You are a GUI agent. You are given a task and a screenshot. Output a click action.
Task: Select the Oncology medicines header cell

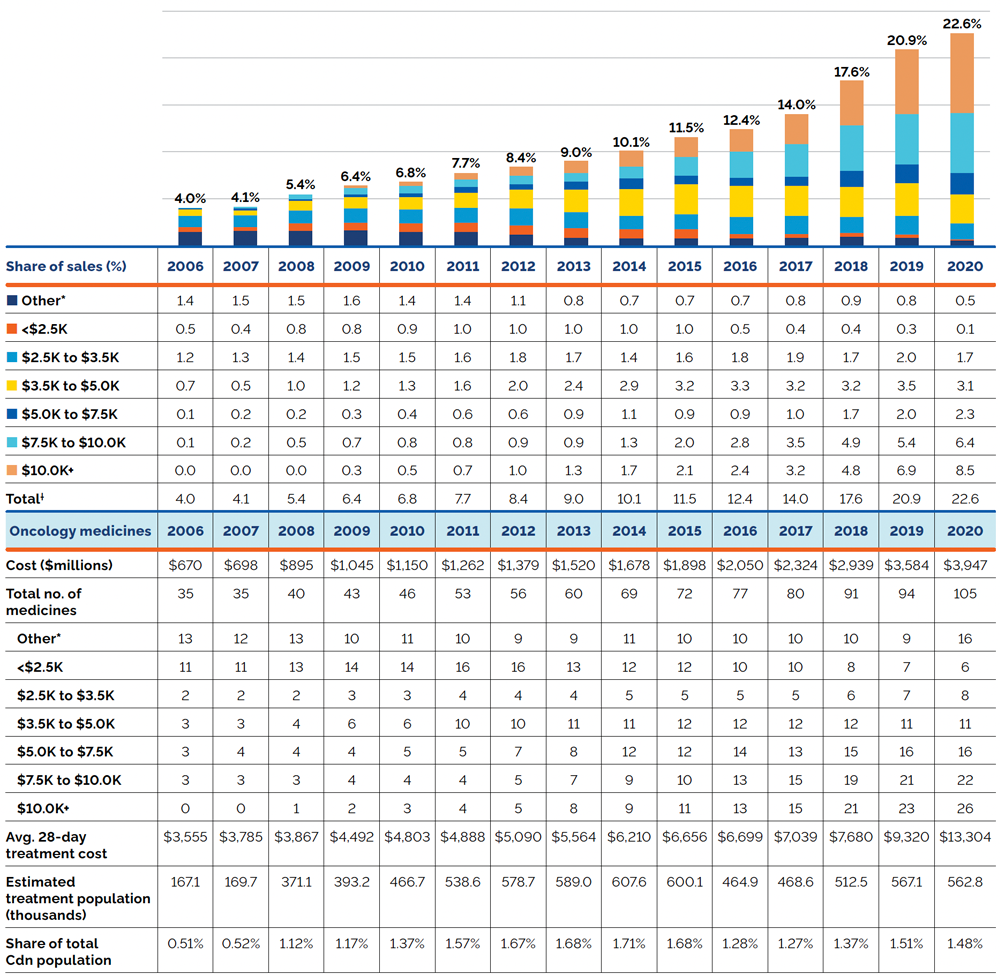pos(80,531)
